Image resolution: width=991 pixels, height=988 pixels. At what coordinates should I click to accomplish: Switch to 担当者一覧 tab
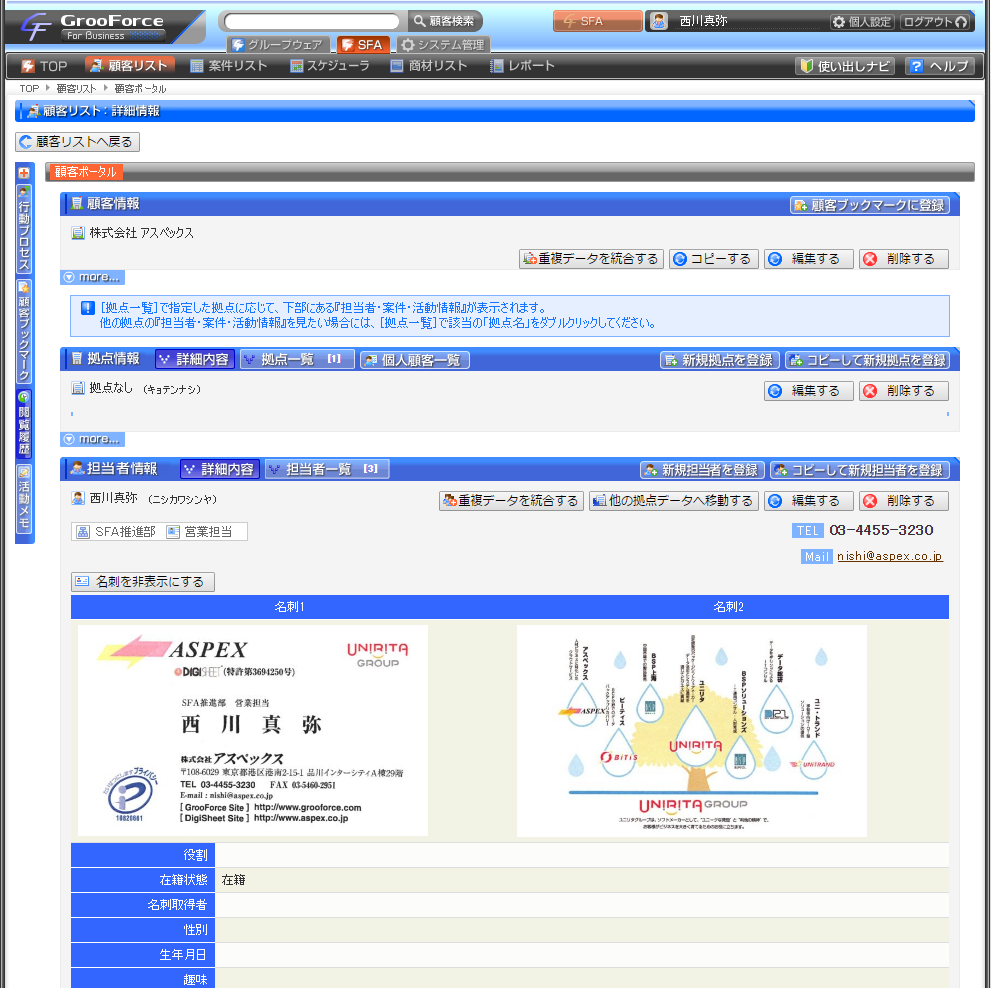326,469
